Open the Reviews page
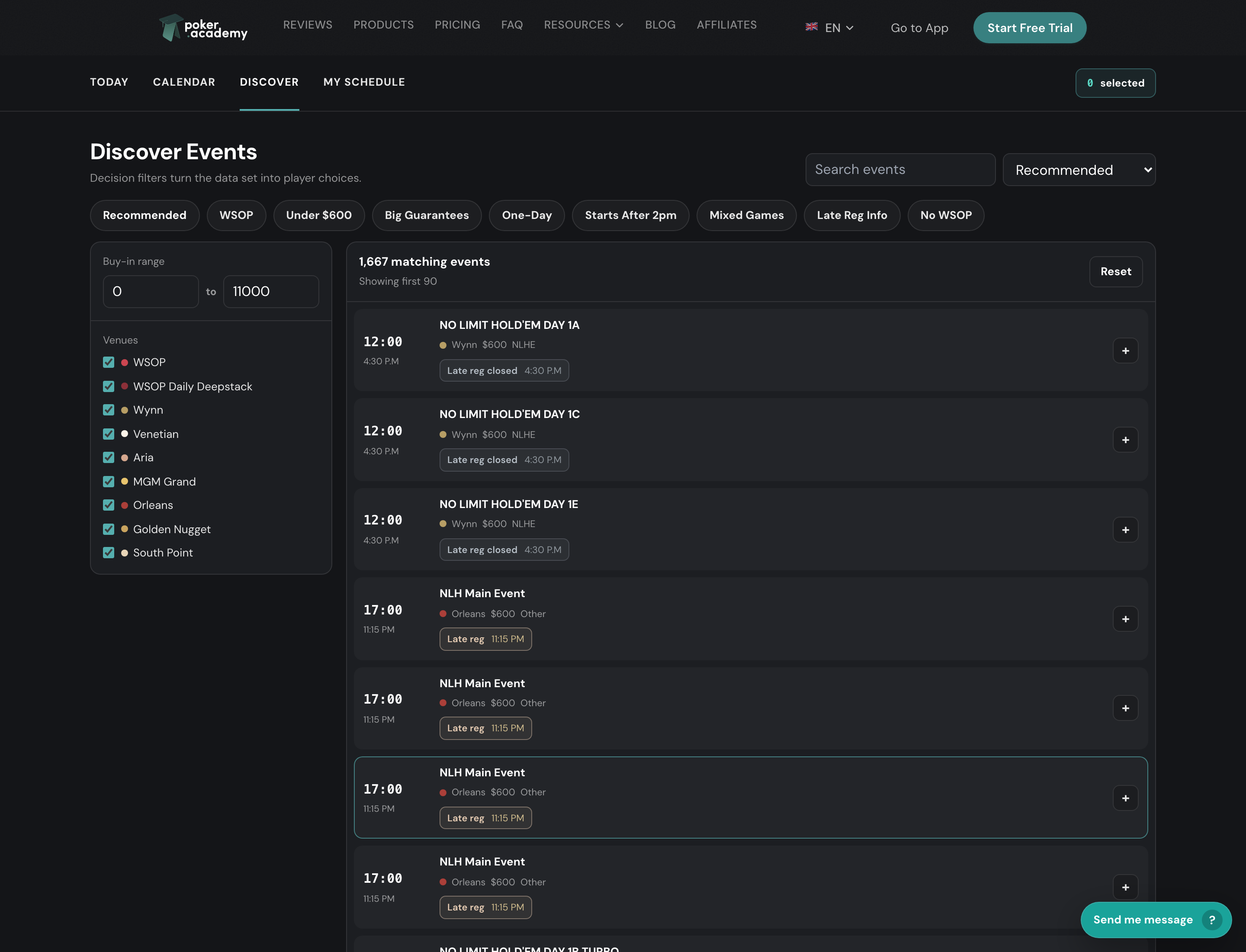This screenshot has height=952, width=1246. tap(308, 25)
